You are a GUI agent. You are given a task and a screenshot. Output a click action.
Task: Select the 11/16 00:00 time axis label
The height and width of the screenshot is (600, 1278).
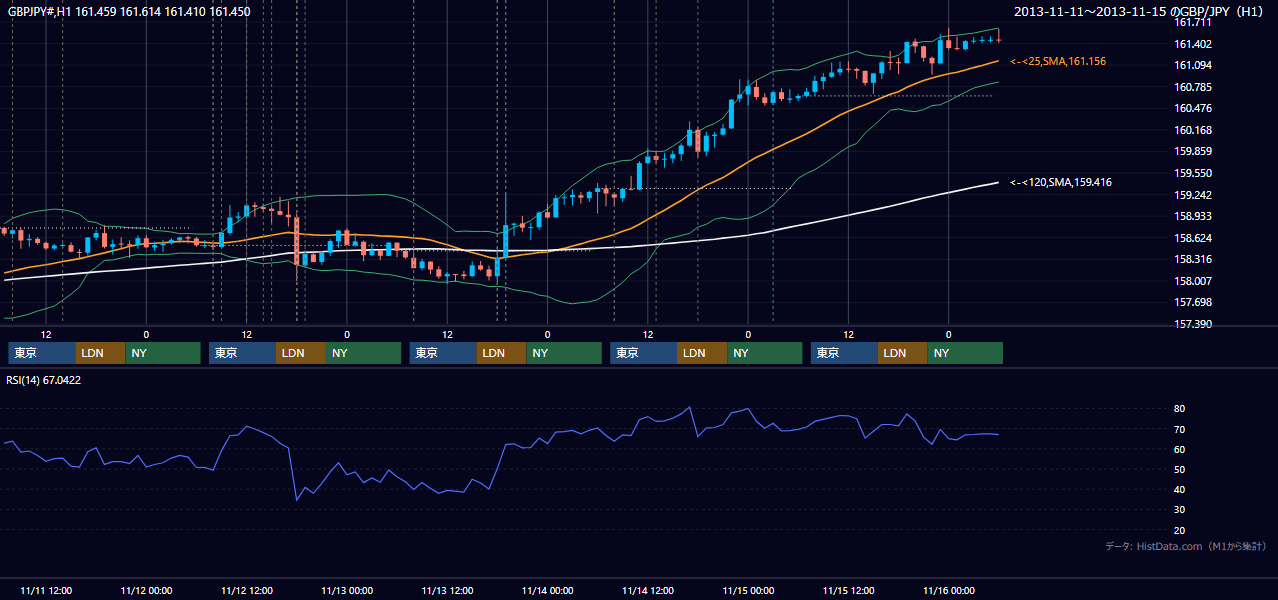point(949,590)
